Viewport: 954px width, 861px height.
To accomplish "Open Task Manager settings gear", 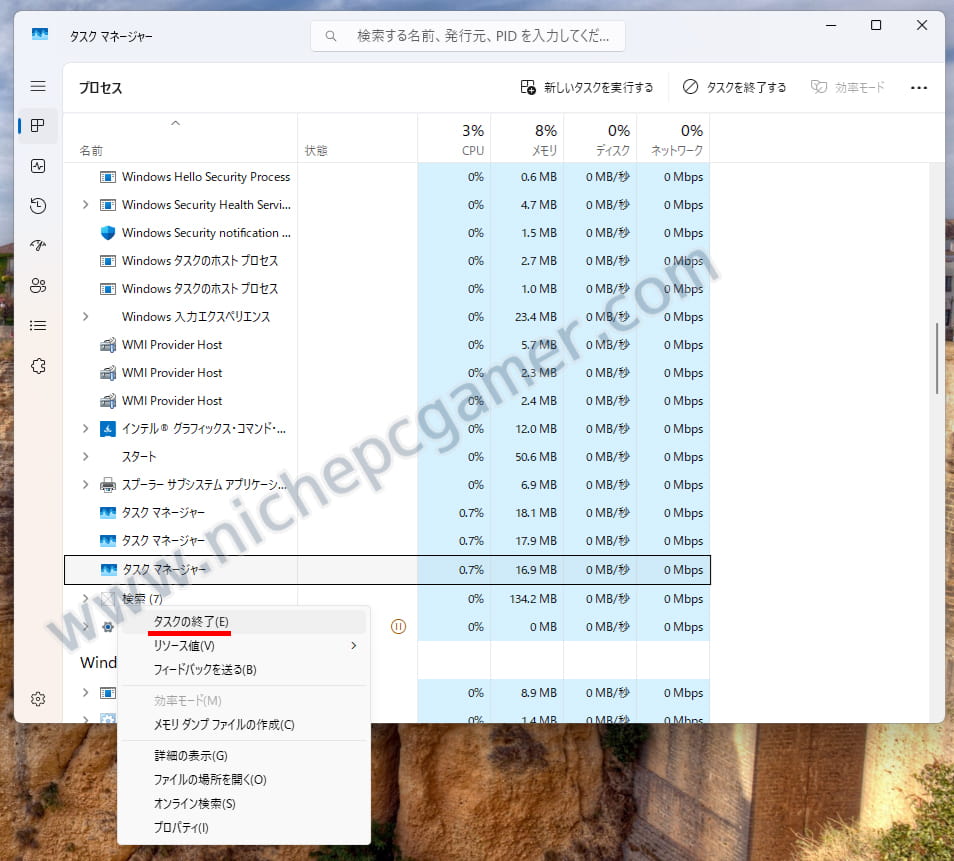I will click(x=38, y=699).
